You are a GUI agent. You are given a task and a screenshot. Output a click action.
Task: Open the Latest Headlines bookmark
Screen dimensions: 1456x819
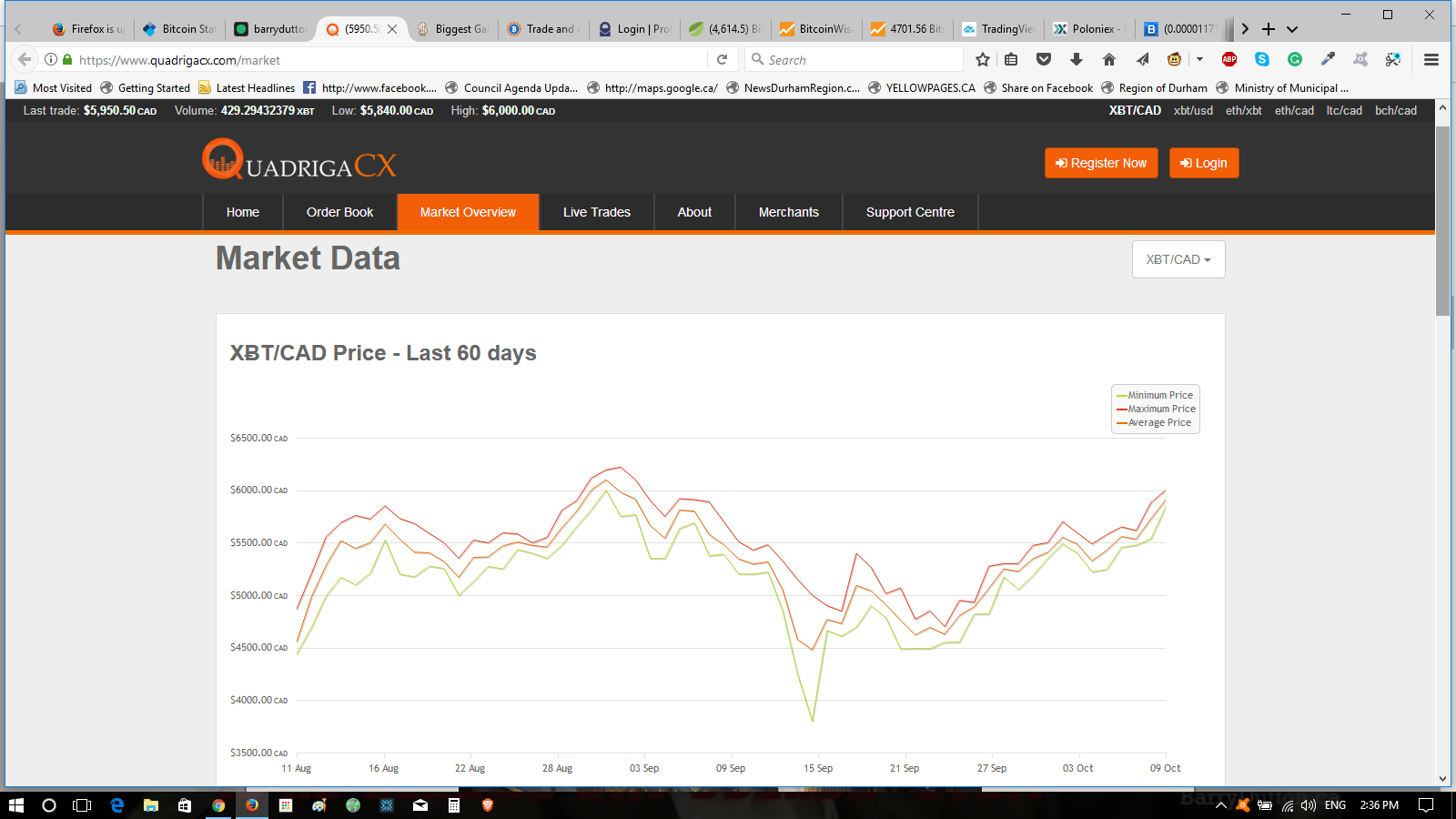click(x=247, y=88)
